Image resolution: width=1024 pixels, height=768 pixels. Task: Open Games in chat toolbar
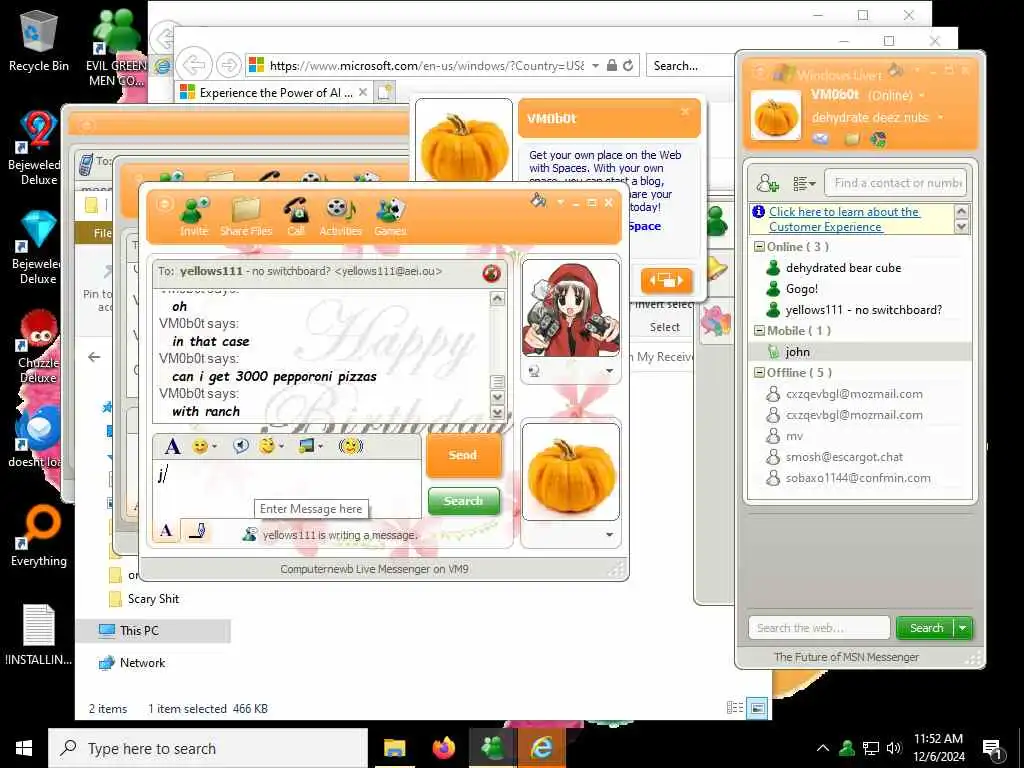(390, 216)
